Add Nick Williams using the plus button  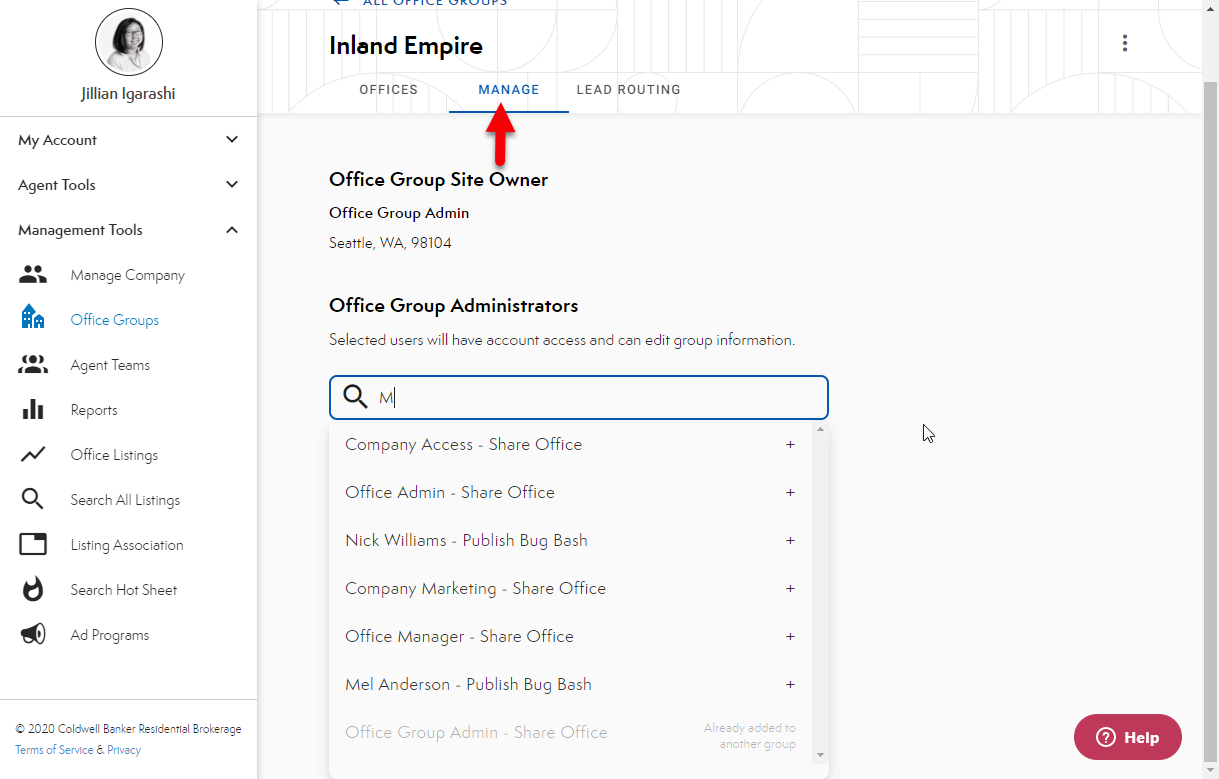click(x=790, y=541)
